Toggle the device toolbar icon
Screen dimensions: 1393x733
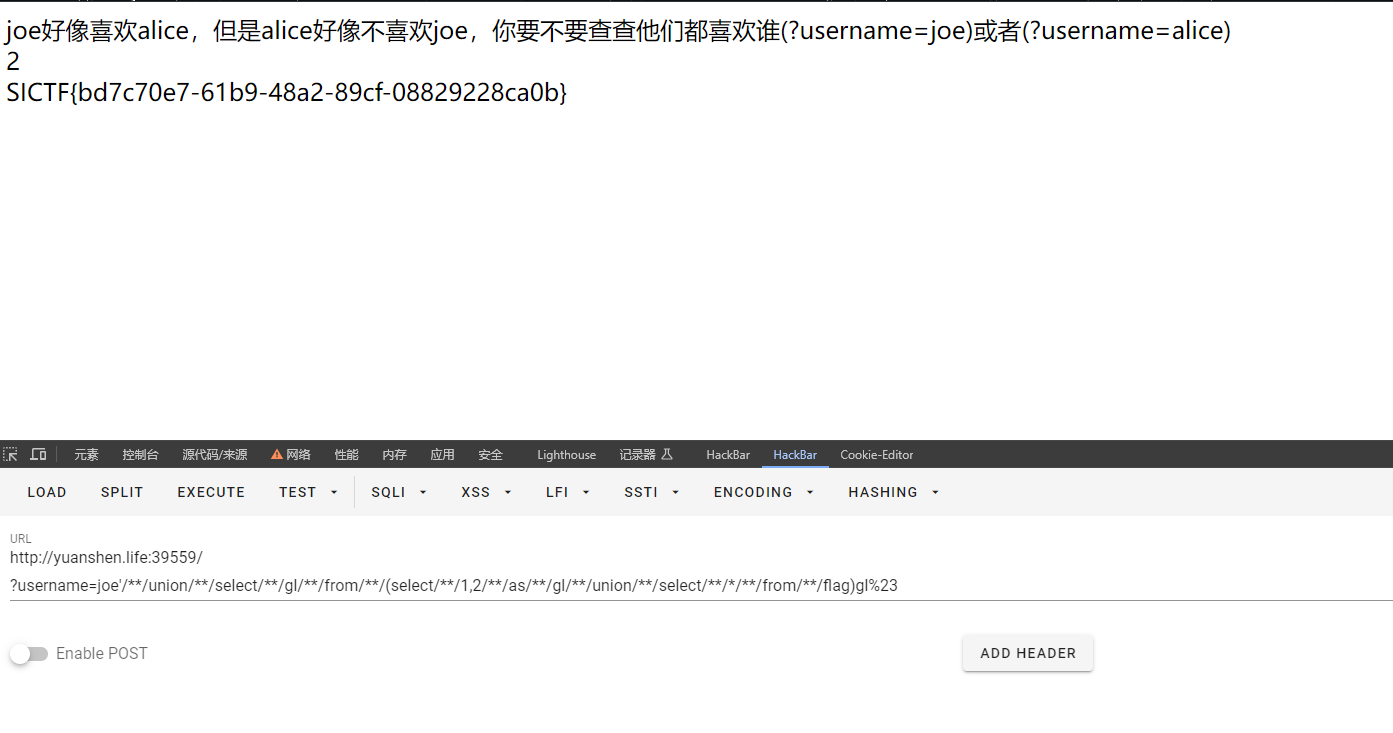click(x=38, y=454)
